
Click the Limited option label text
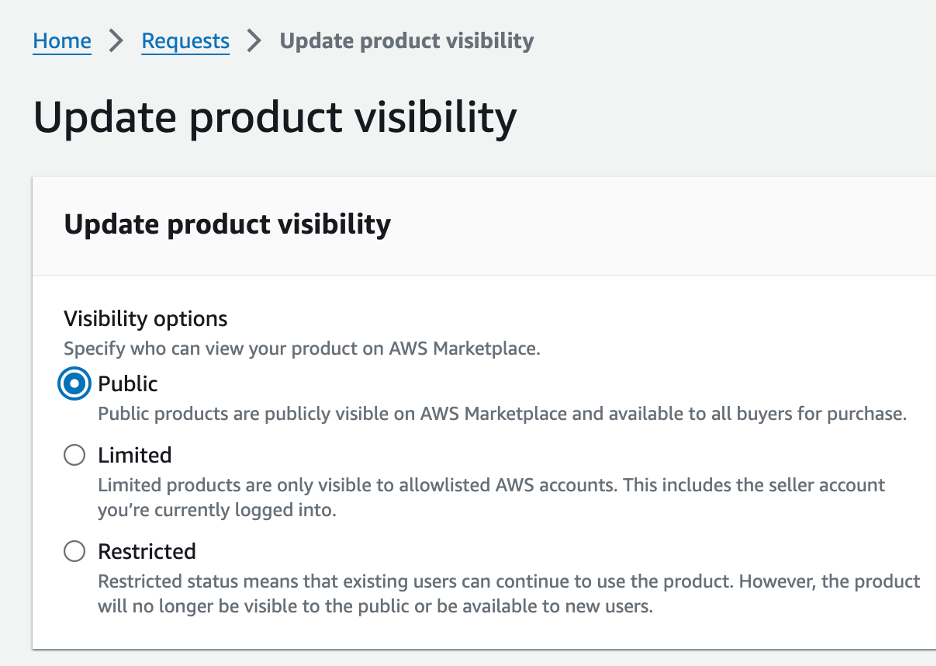(x=134, y=455)
